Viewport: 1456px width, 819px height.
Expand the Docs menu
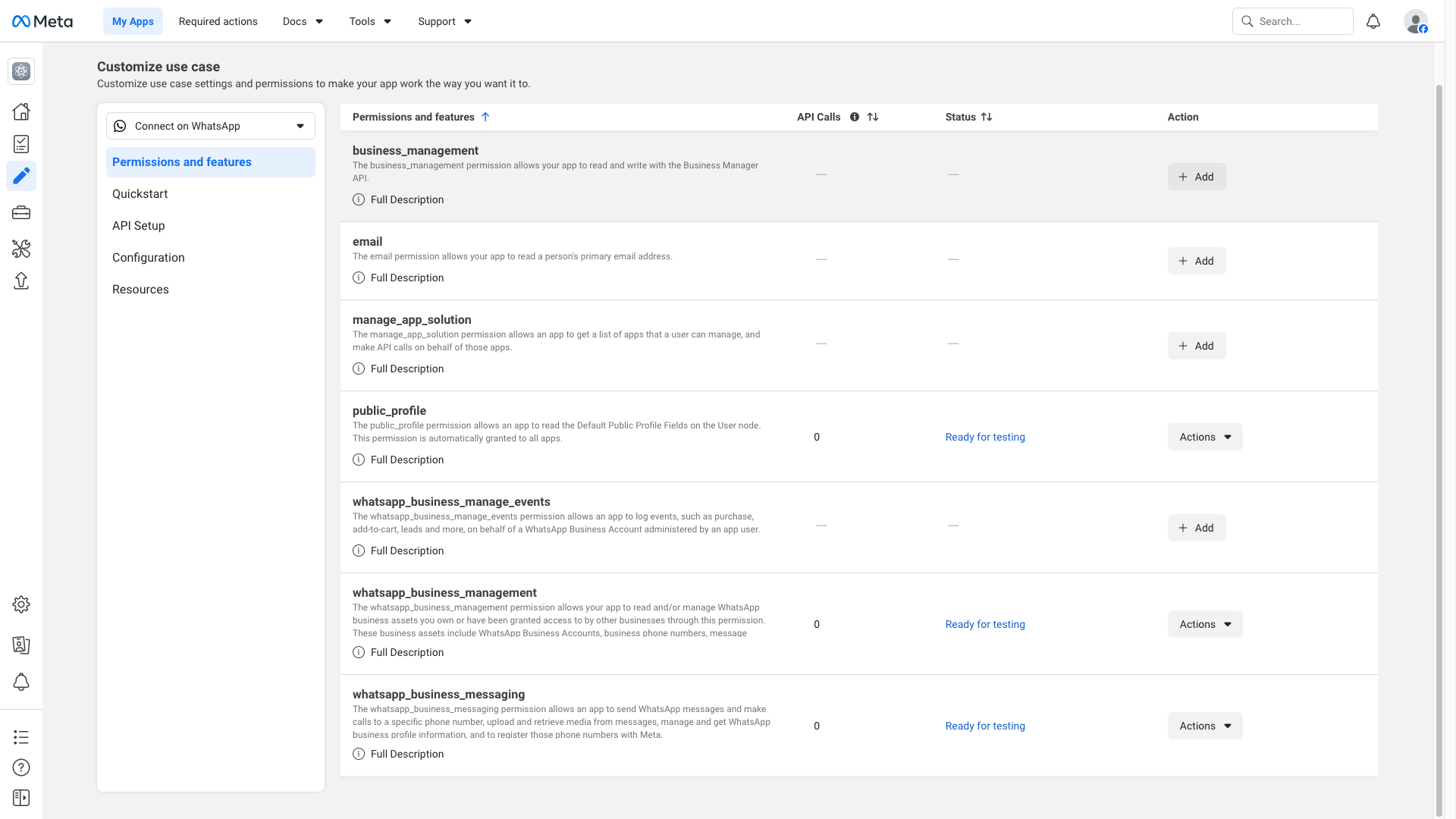(303, 21)
